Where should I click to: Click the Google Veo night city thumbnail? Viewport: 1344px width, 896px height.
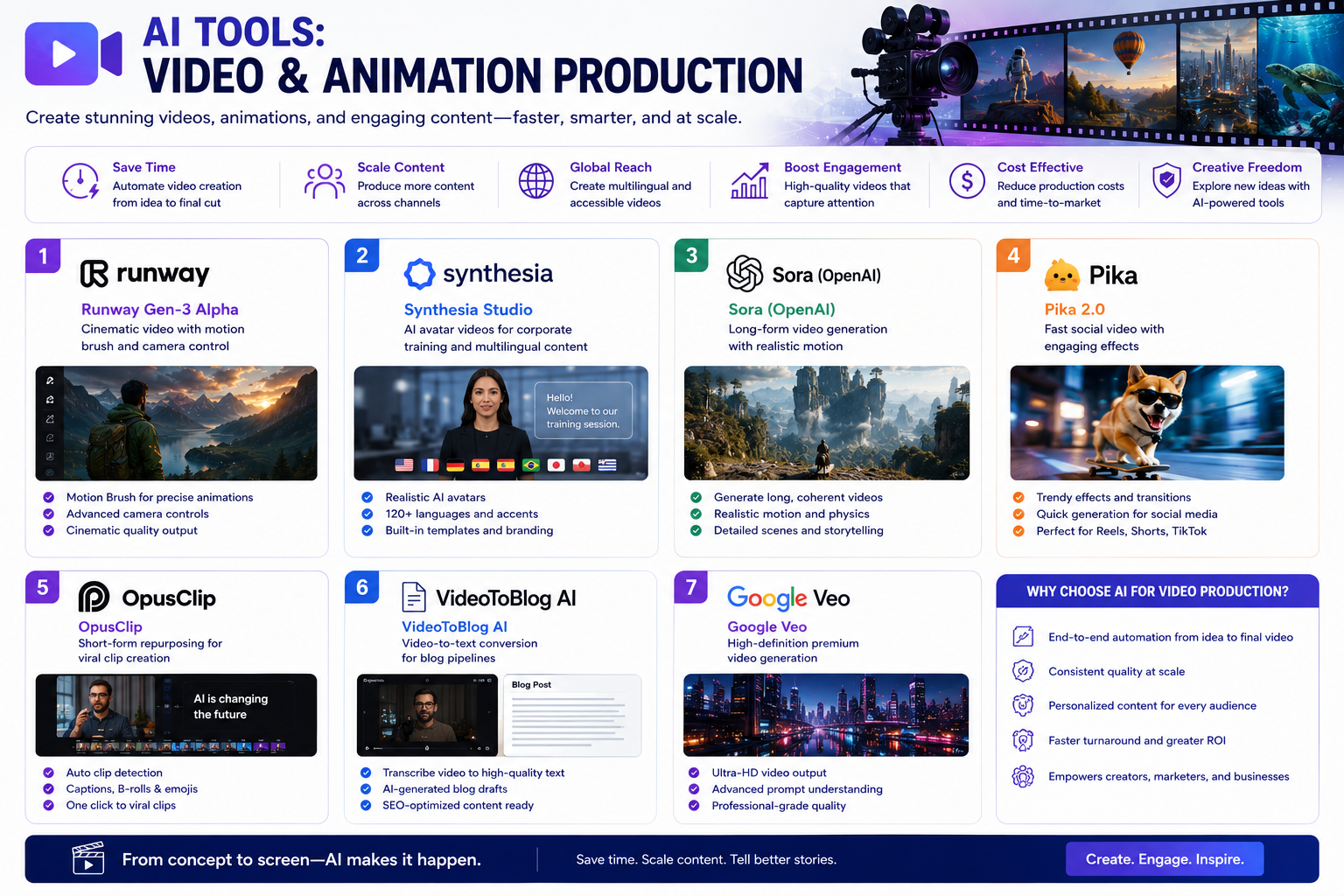[x=826, y=715]
